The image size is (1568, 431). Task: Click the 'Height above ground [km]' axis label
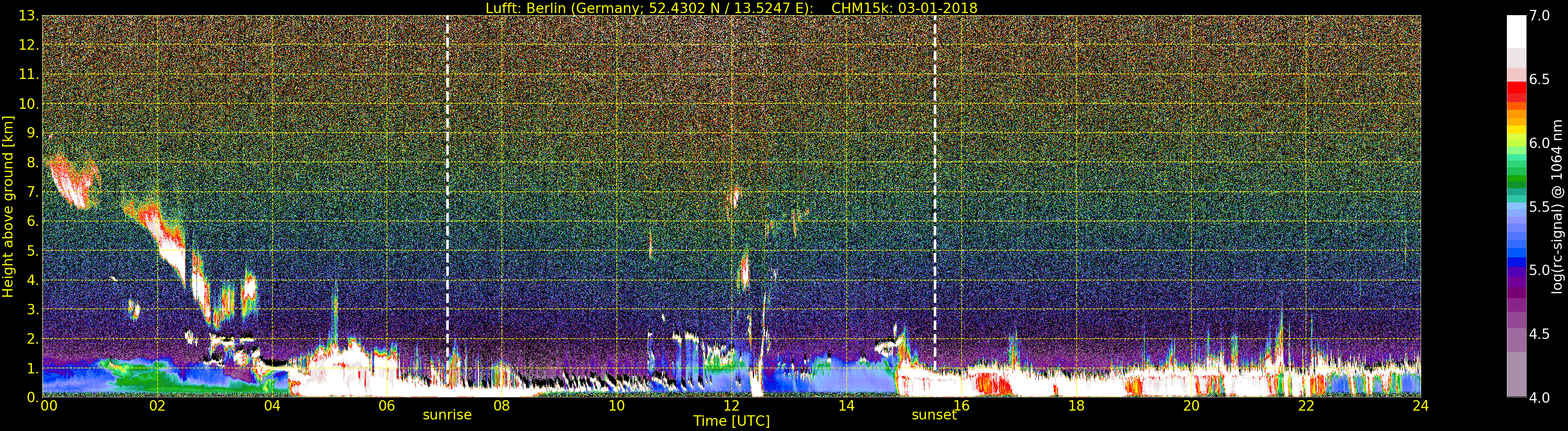pos(8,207)
